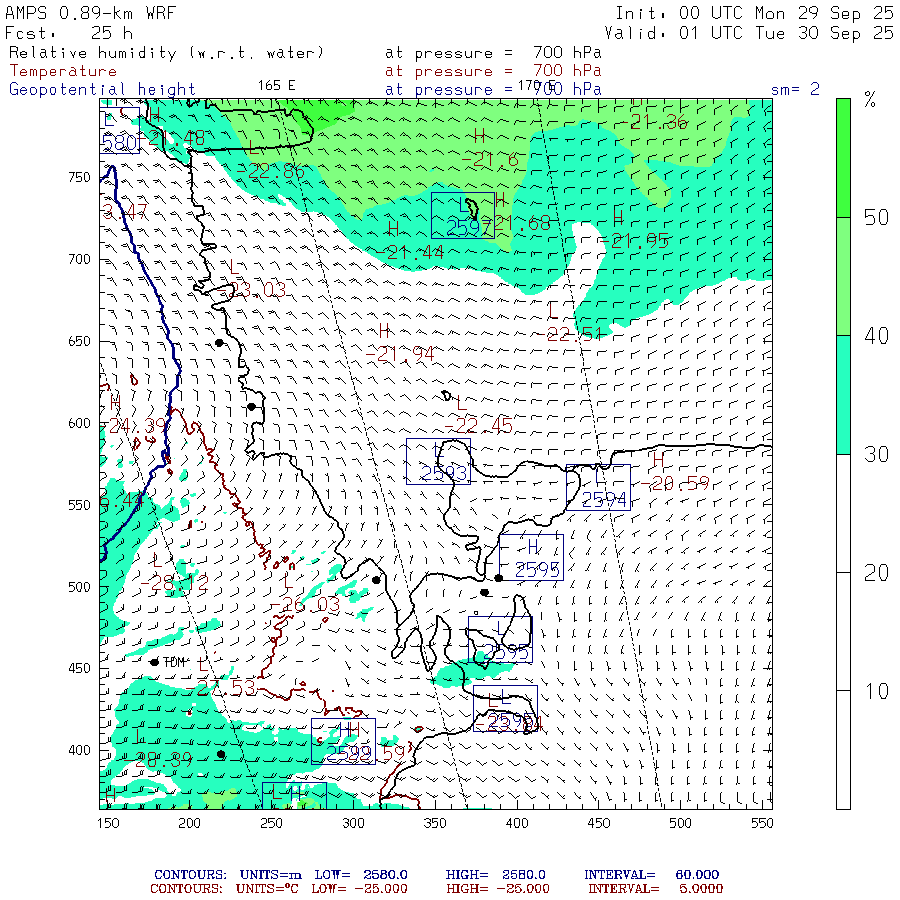
Task: Select the 165 E longitude label
Action: tap(276, 85)
